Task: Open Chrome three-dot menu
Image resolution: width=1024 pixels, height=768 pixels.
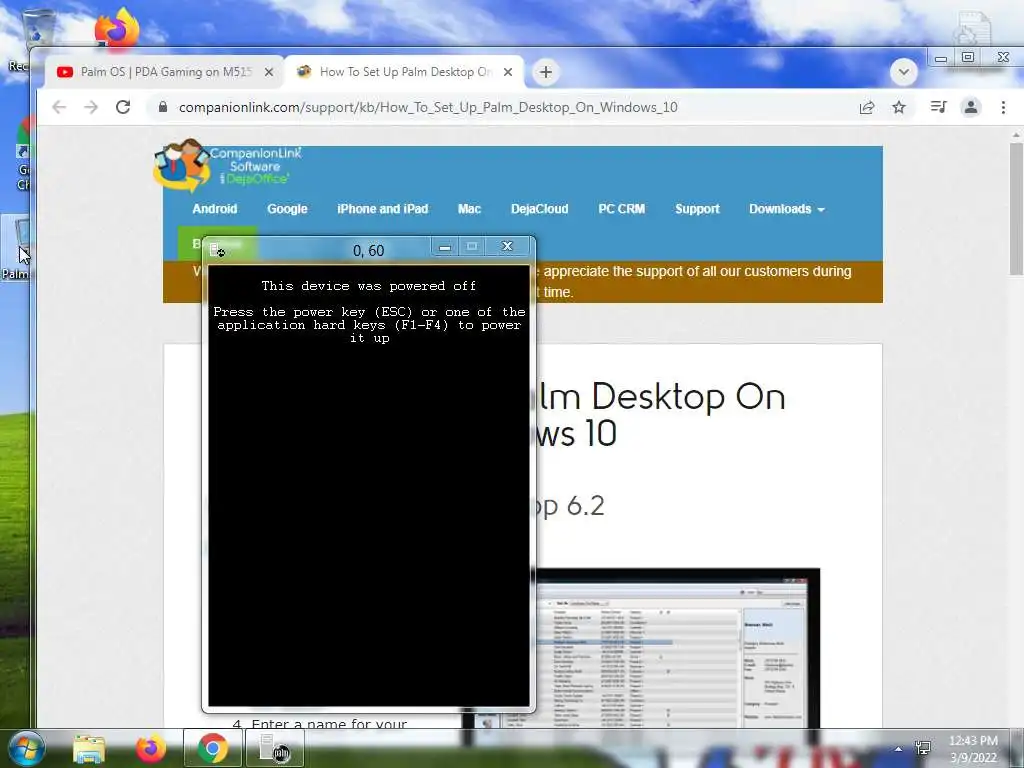Action: click(1003, 107)
